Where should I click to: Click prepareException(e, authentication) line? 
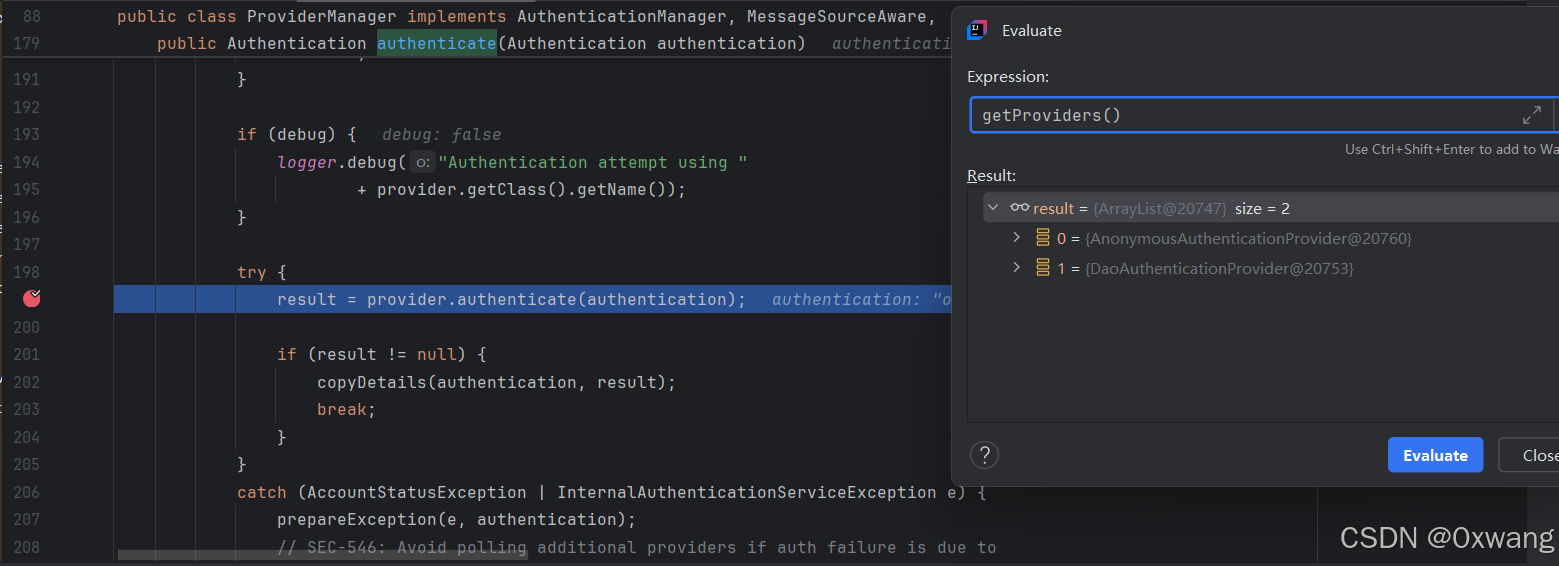(x=457, y=519)
